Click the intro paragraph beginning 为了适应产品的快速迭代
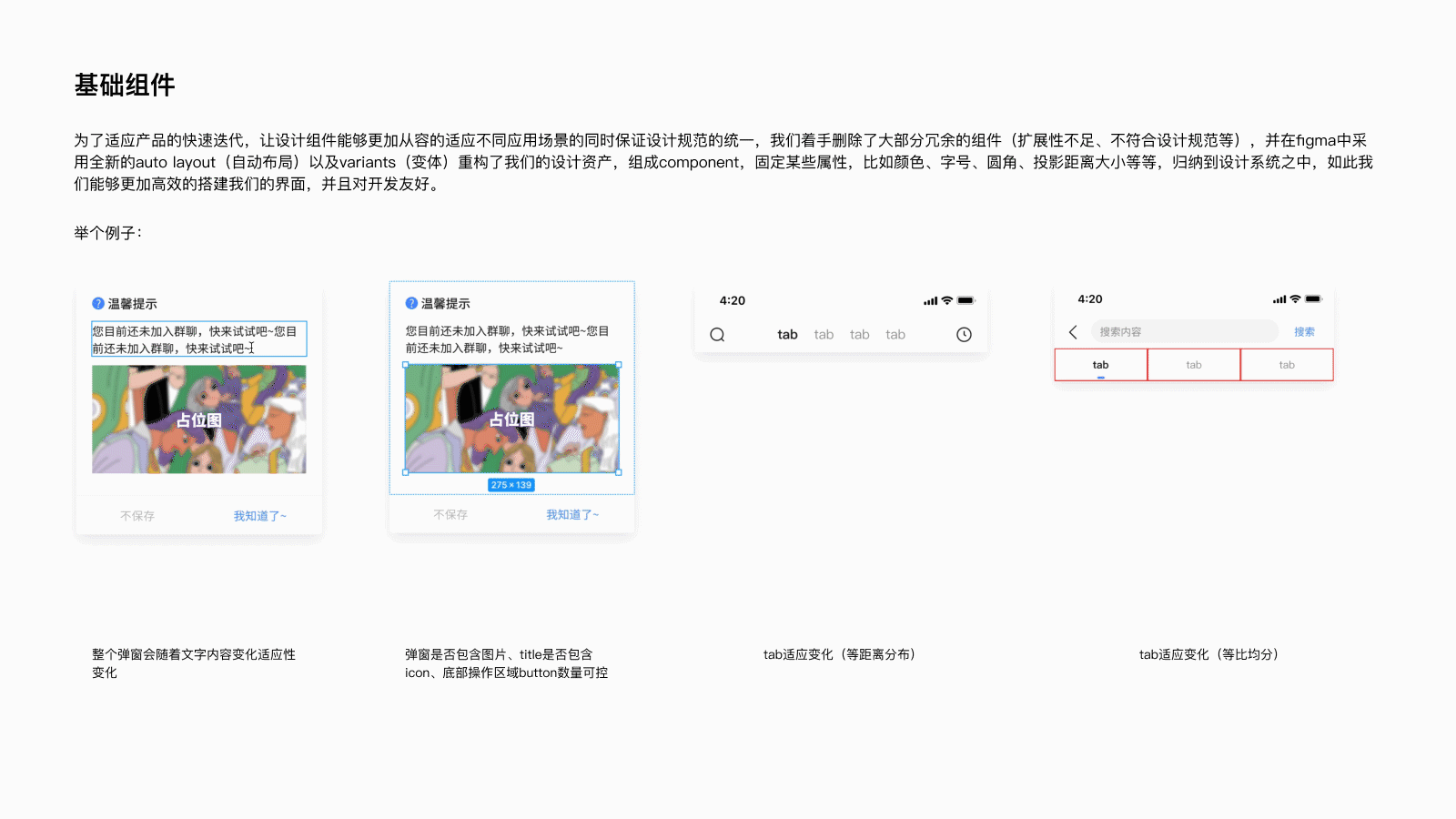Screen dimensions: 1456x819 [x=724, y=162]
